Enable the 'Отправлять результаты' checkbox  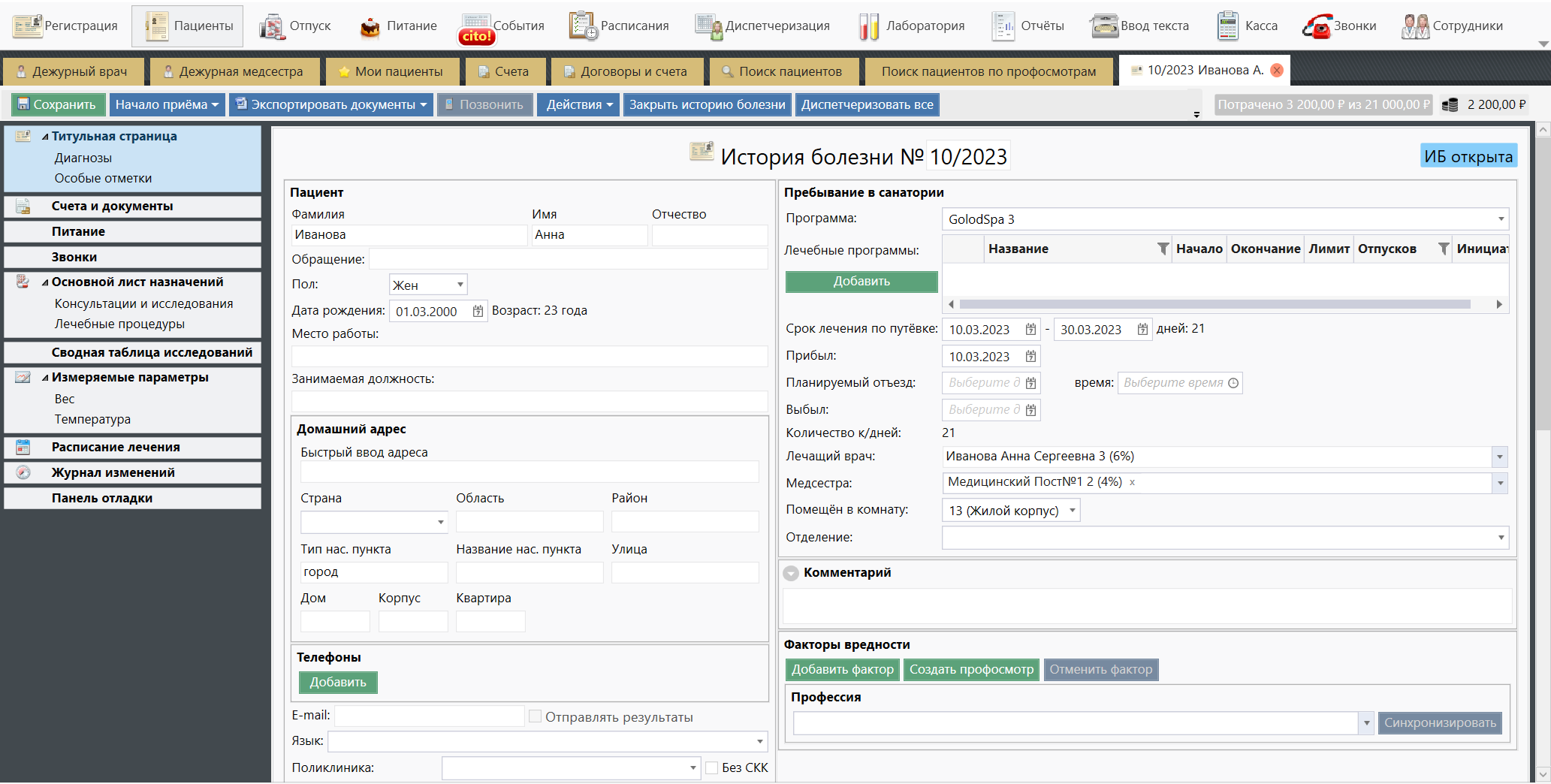535,716
